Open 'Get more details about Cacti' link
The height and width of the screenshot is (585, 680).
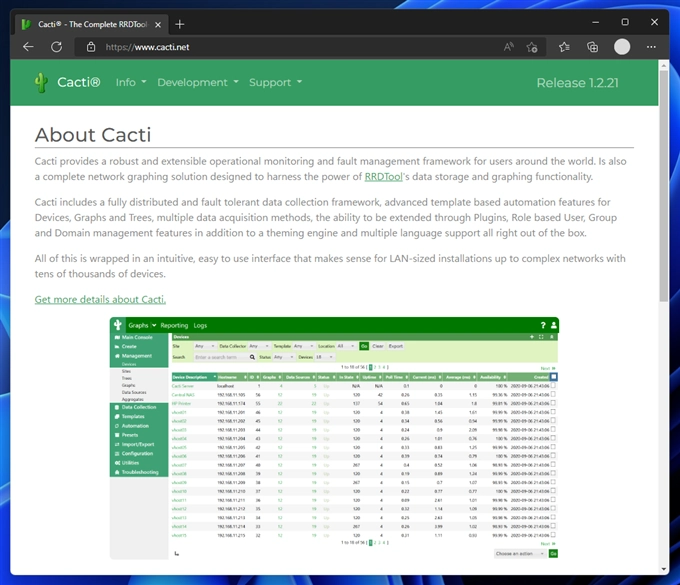point(100,300)
